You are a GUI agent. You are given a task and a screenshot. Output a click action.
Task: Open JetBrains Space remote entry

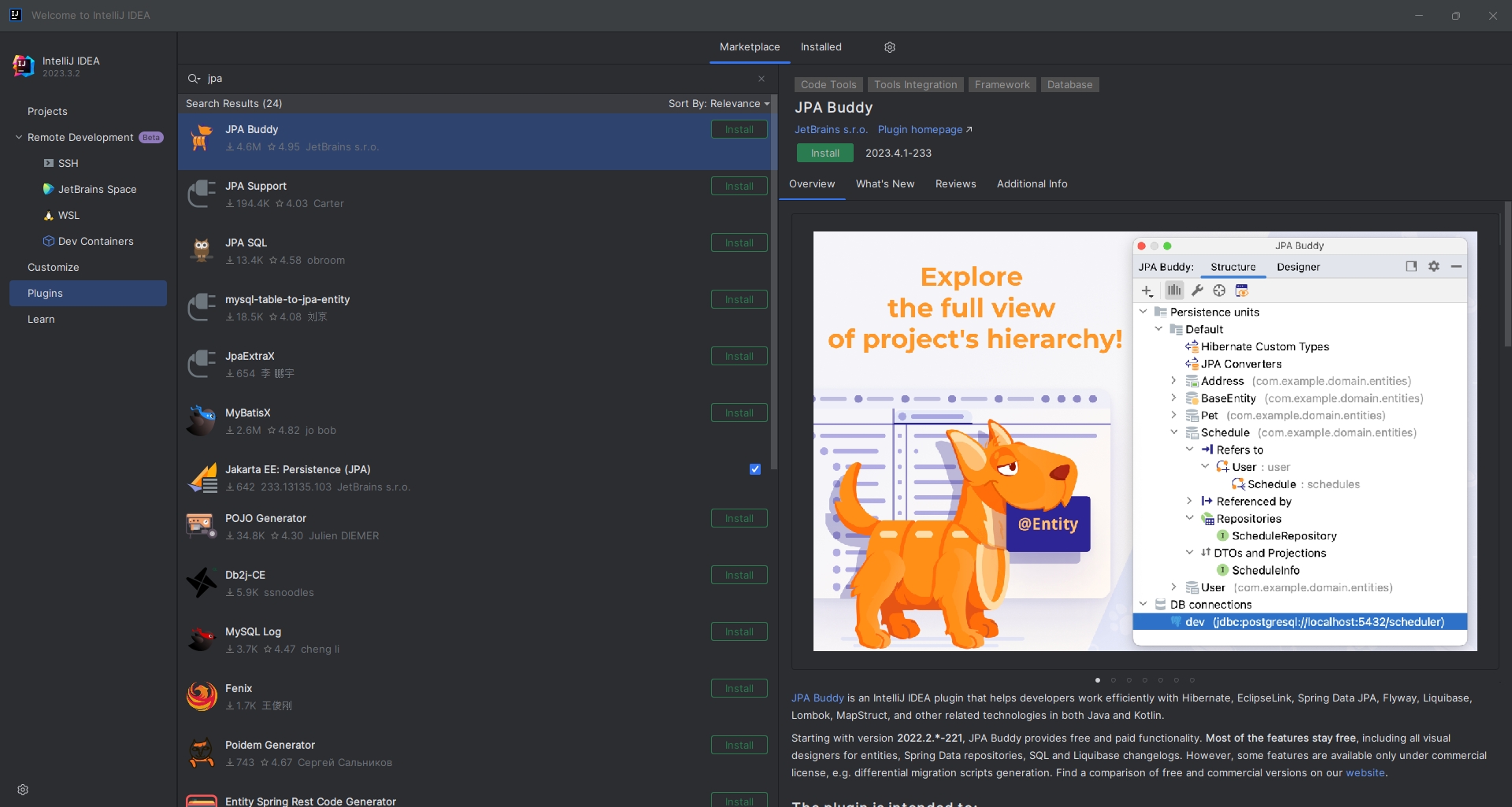pos(88,189)
